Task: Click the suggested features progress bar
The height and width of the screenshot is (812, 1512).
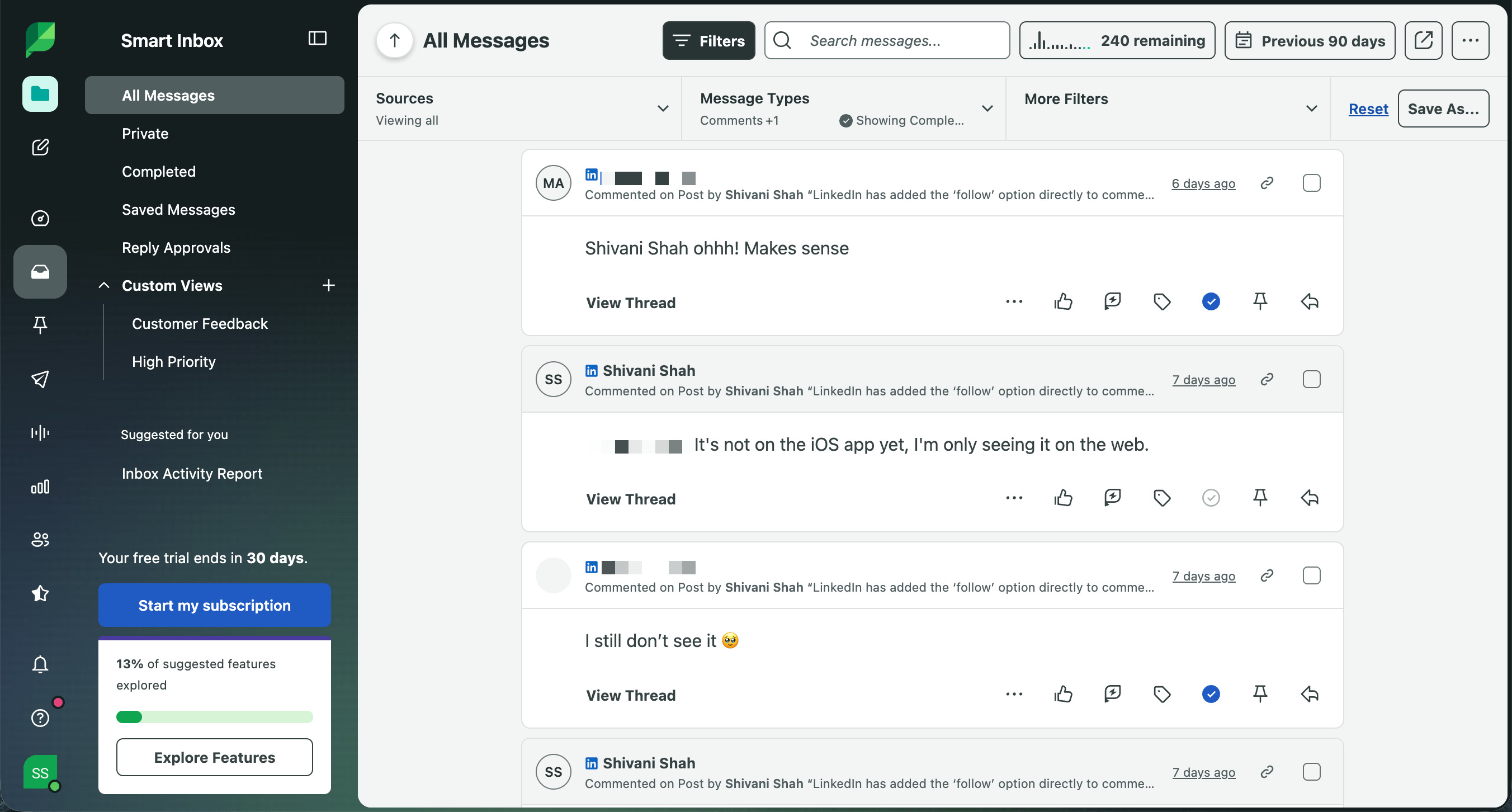Action: [214, 717]
